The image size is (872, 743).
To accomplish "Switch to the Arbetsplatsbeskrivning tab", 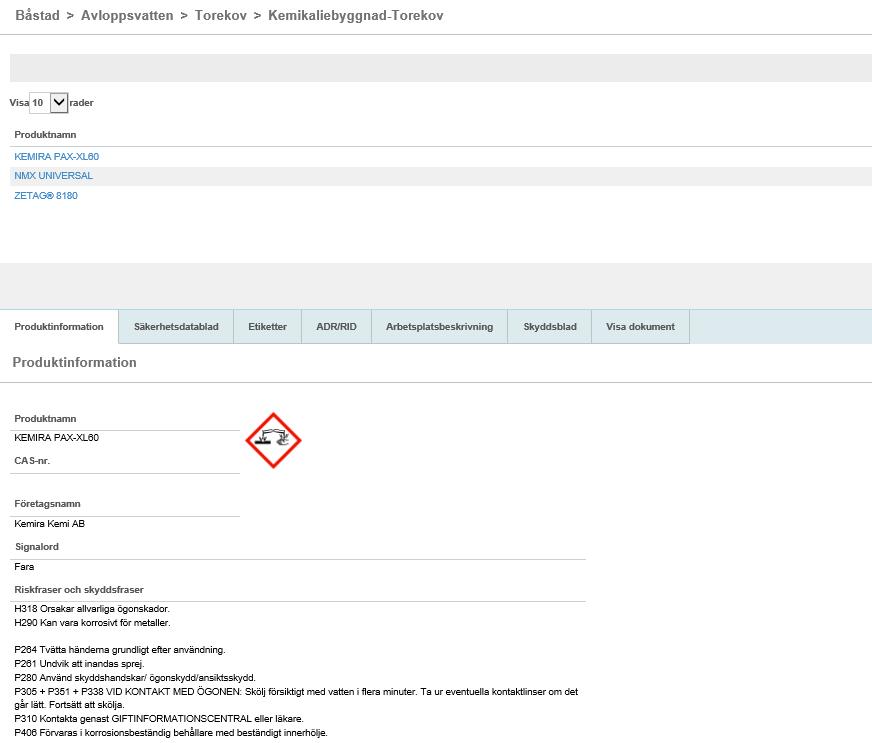I will click(439, 326).
